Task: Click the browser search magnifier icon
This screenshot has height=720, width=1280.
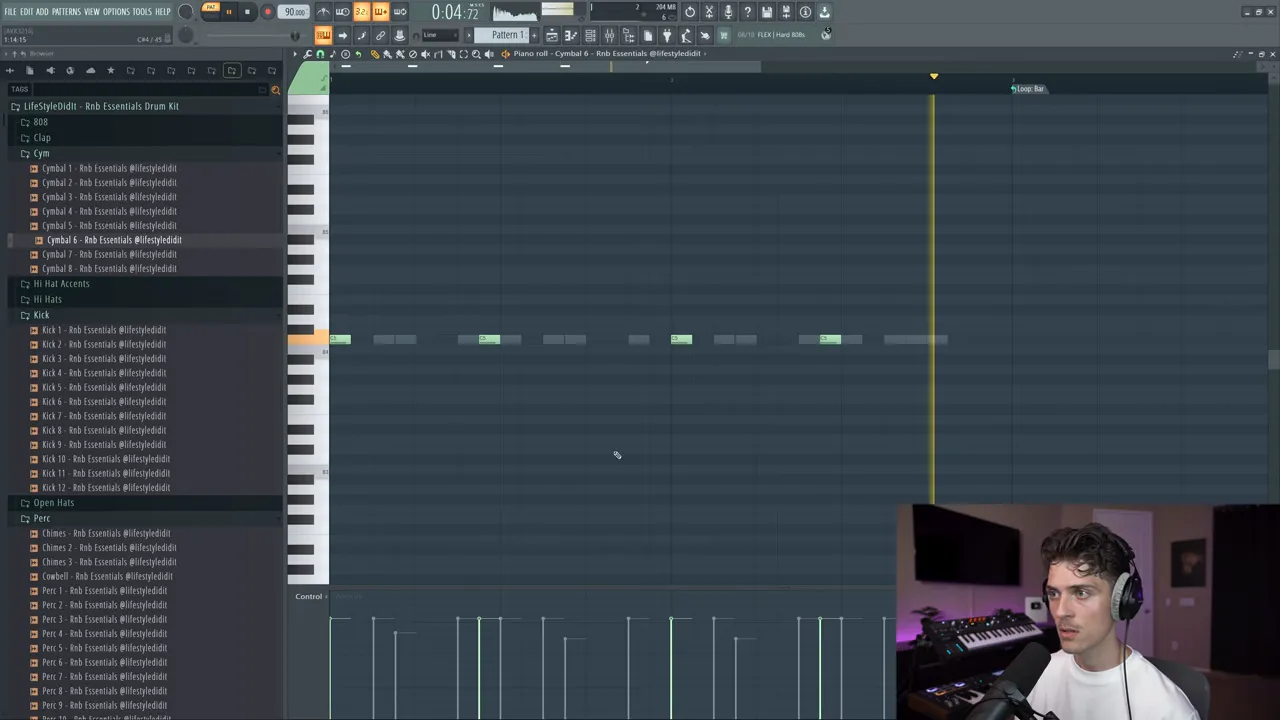Action: (x=276, y=89)
